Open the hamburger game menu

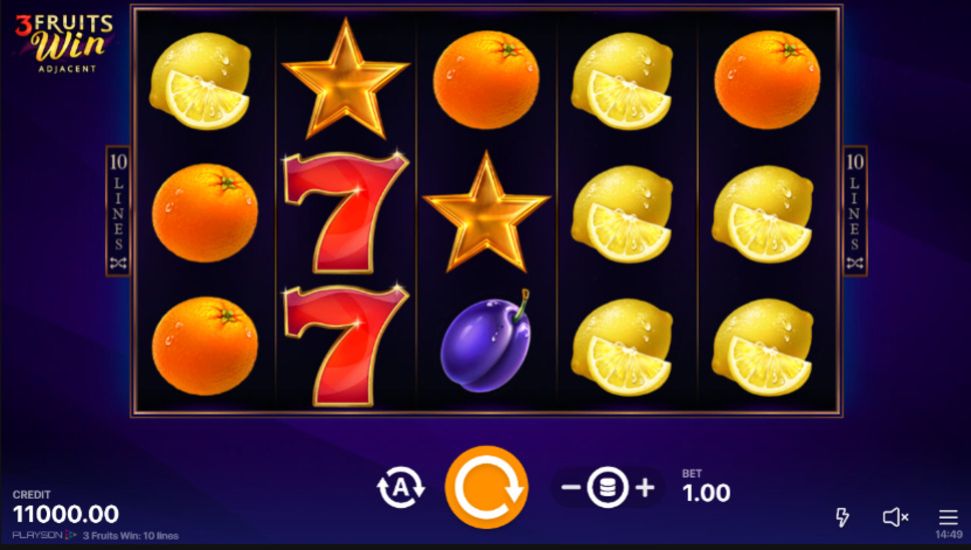click(x=948, y=517)
